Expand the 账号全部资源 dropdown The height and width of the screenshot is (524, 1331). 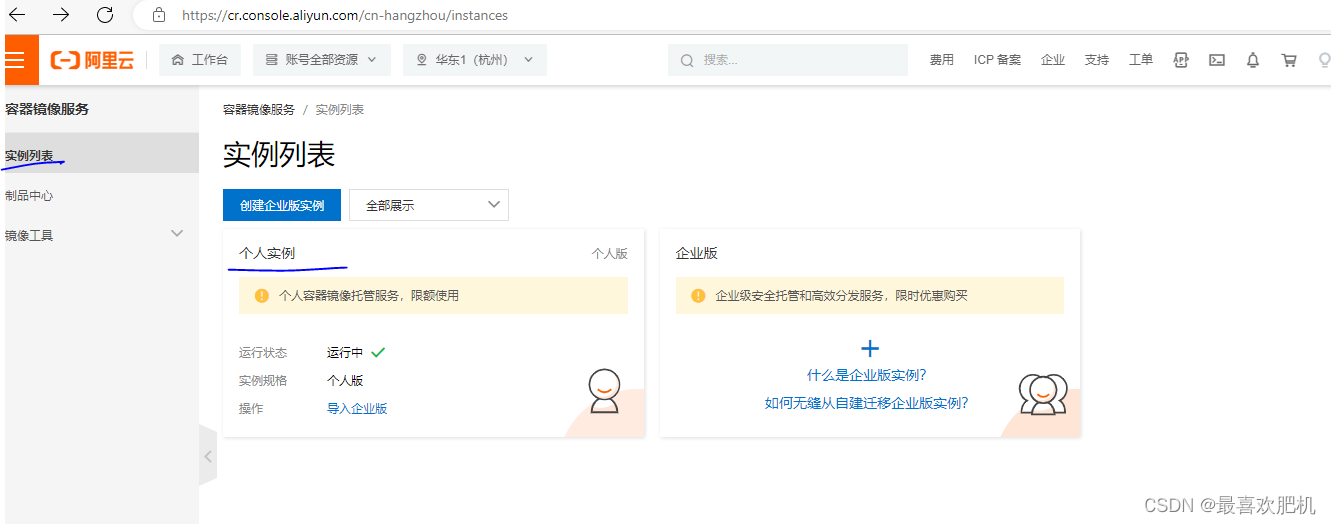(x=321, y=60)
